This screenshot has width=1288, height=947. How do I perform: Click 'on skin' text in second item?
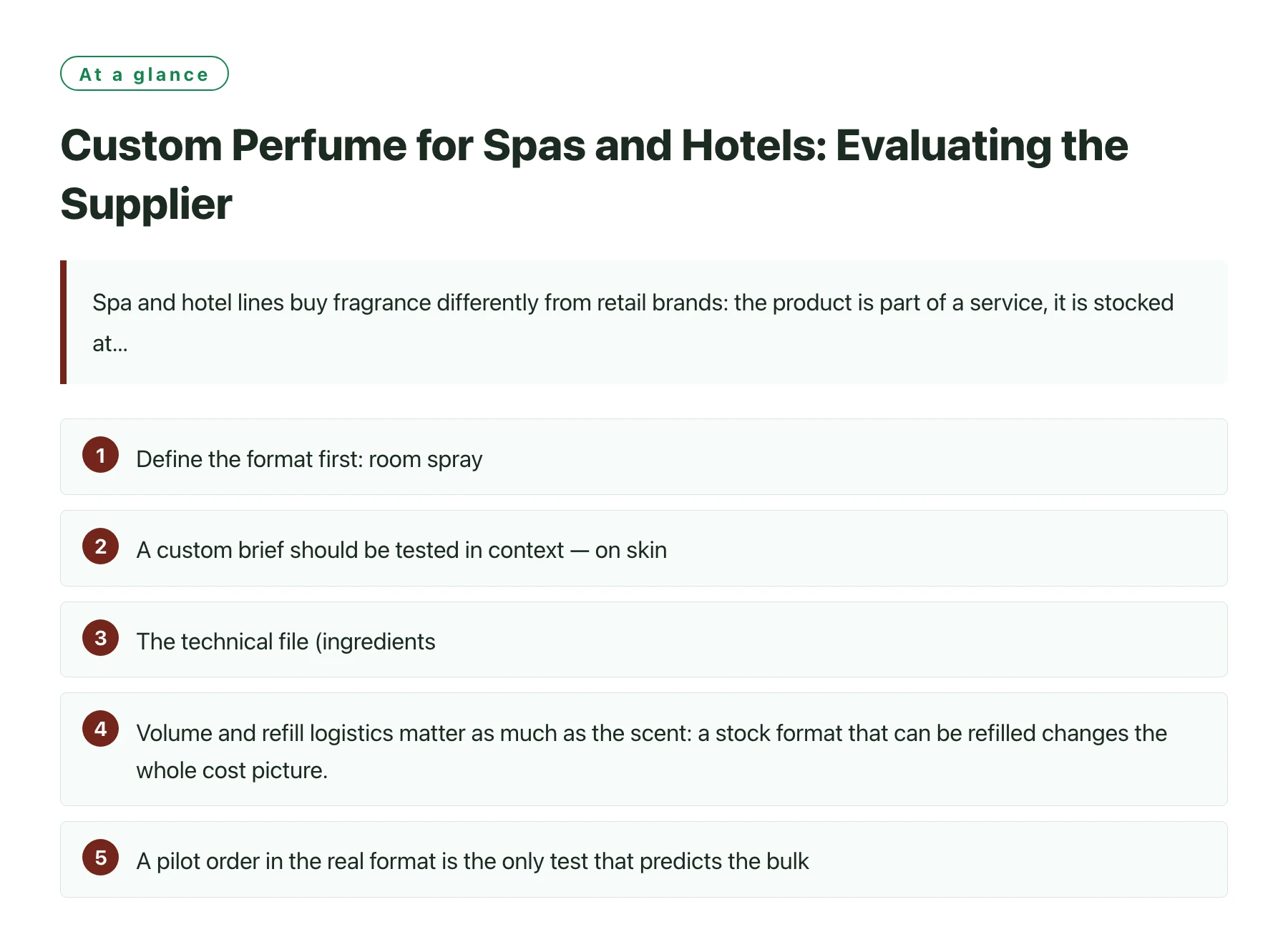coord(631,550)
